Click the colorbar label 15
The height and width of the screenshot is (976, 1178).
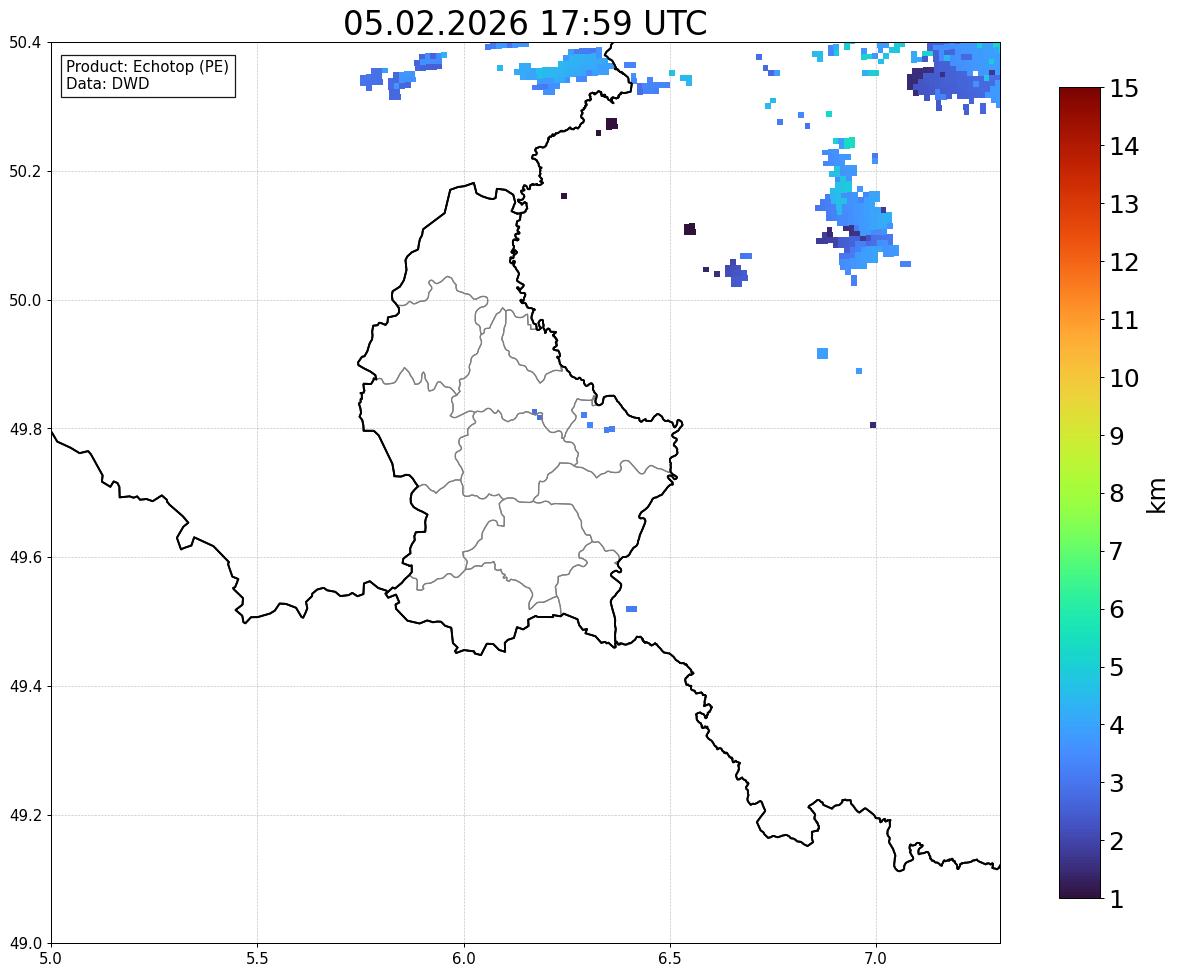click(1124, 88)
